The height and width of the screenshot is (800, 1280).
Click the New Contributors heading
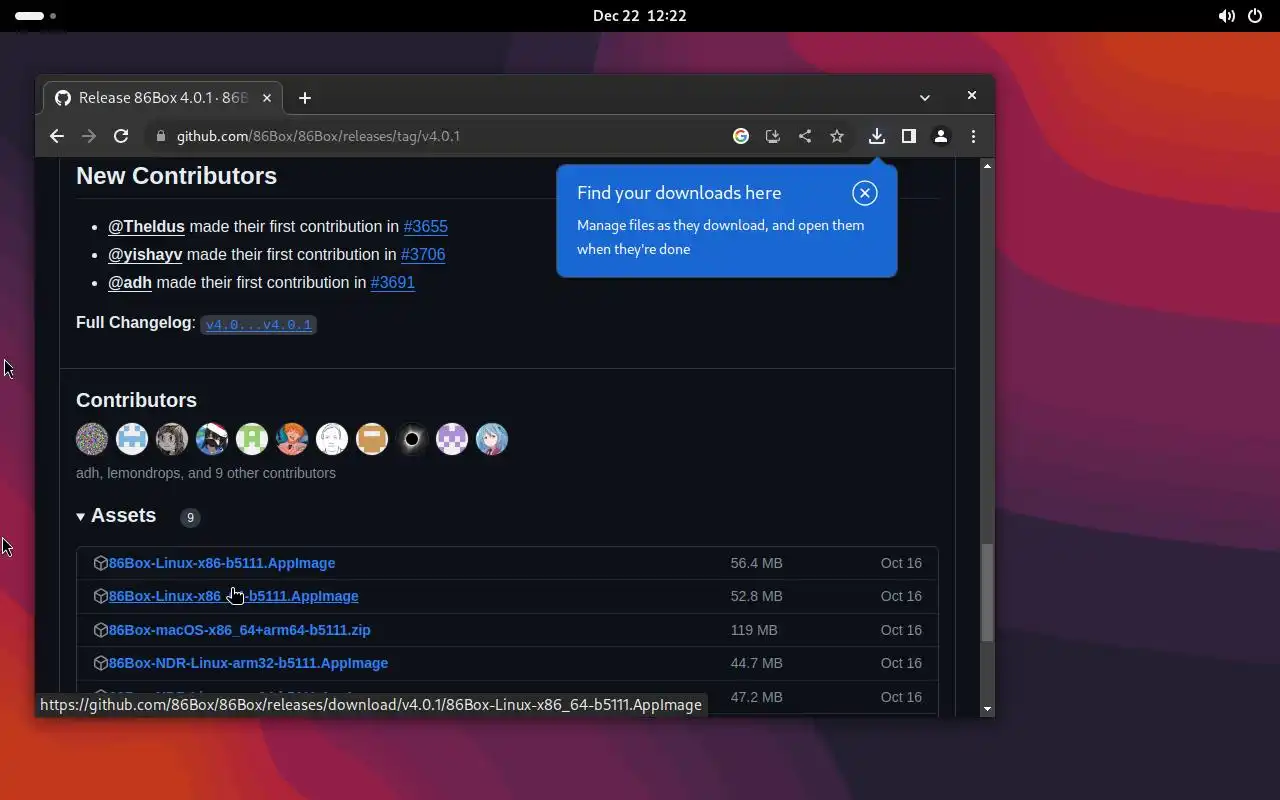(176, 176)
